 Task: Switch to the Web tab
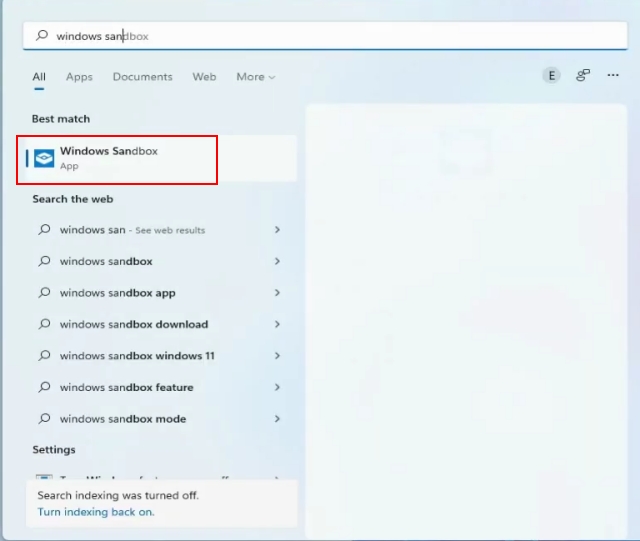(x=204, y=77)
